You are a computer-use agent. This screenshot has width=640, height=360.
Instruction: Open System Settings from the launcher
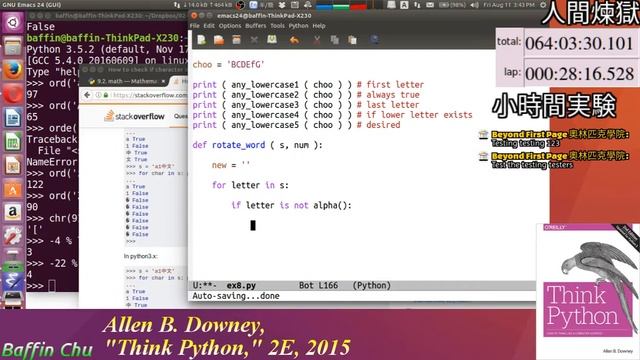pyautogui.click(x=13, y=237)
